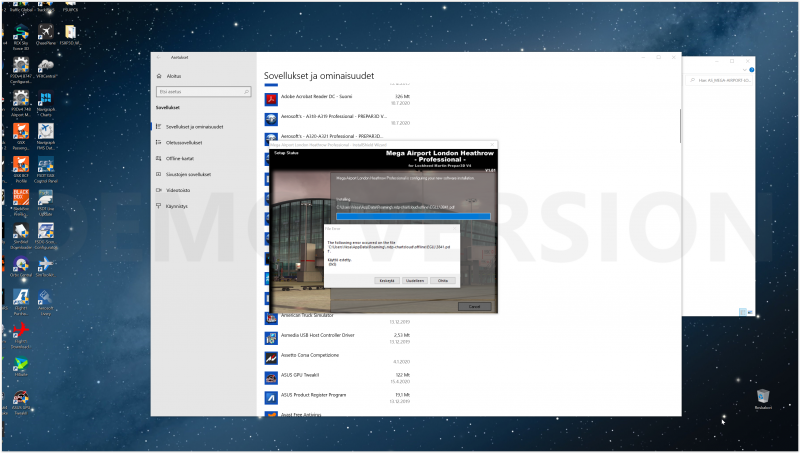
Task: Select ASUS GPU TweakII app entry
Action: (337, 378)
